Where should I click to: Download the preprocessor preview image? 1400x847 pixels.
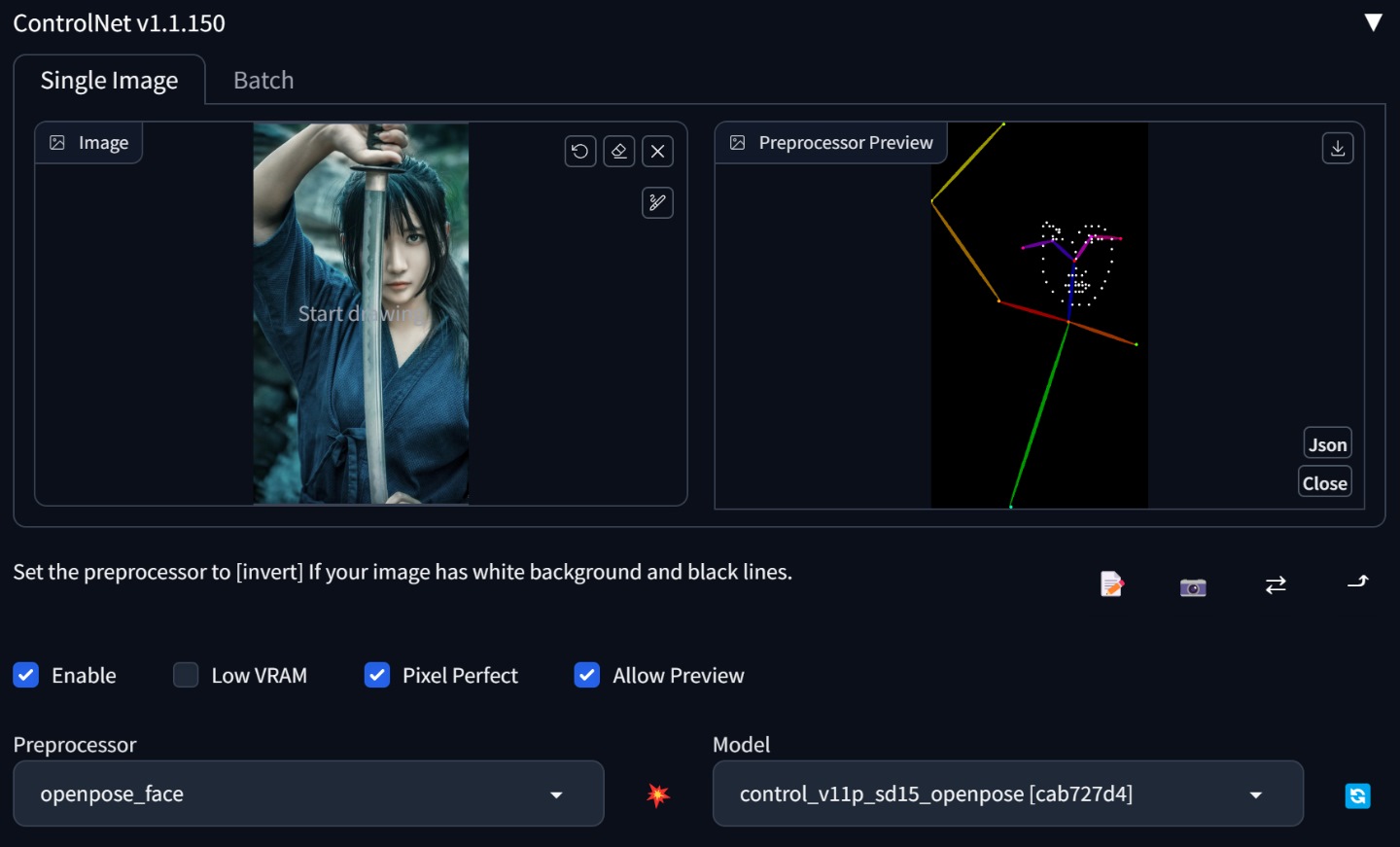[1338, 148]
